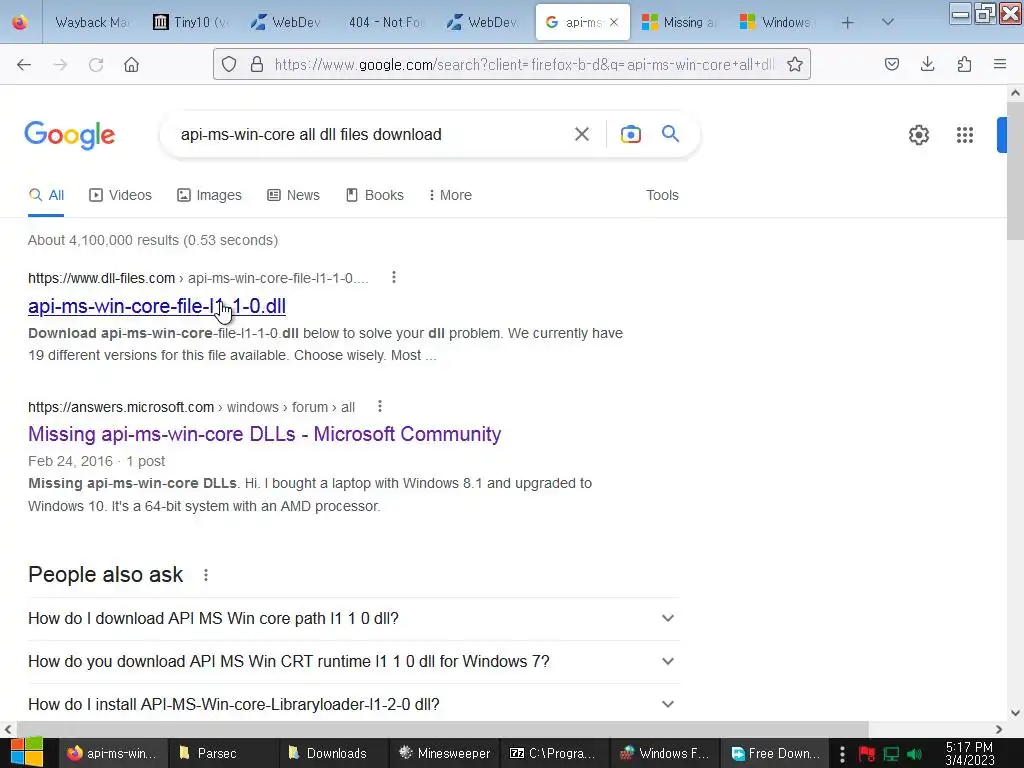Open the Firefox View icon in the tab strip
This screenshot has width=1024, height=768.
(20, 22)
